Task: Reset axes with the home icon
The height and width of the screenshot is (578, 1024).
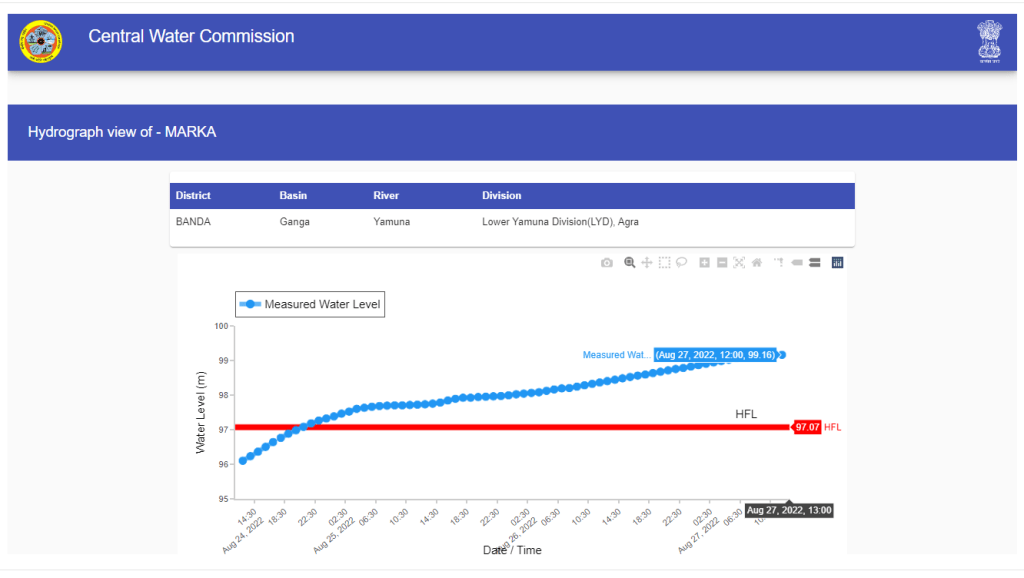Action: pos(757,263)
